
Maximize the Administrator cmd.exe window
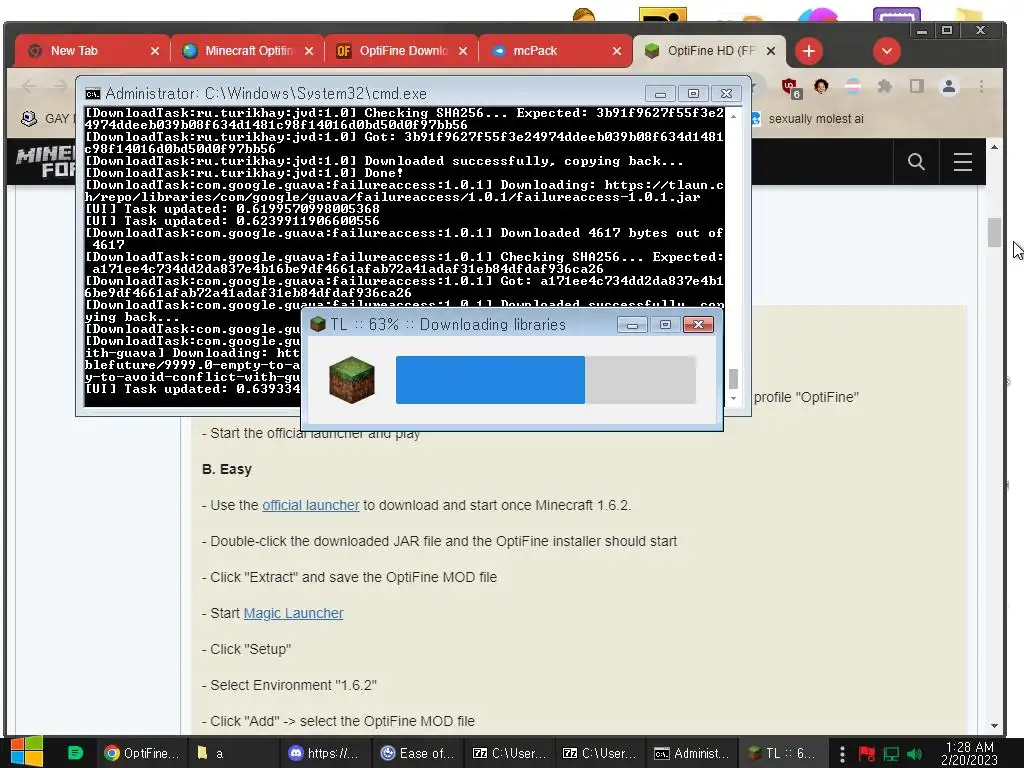(x=693, y=94)
